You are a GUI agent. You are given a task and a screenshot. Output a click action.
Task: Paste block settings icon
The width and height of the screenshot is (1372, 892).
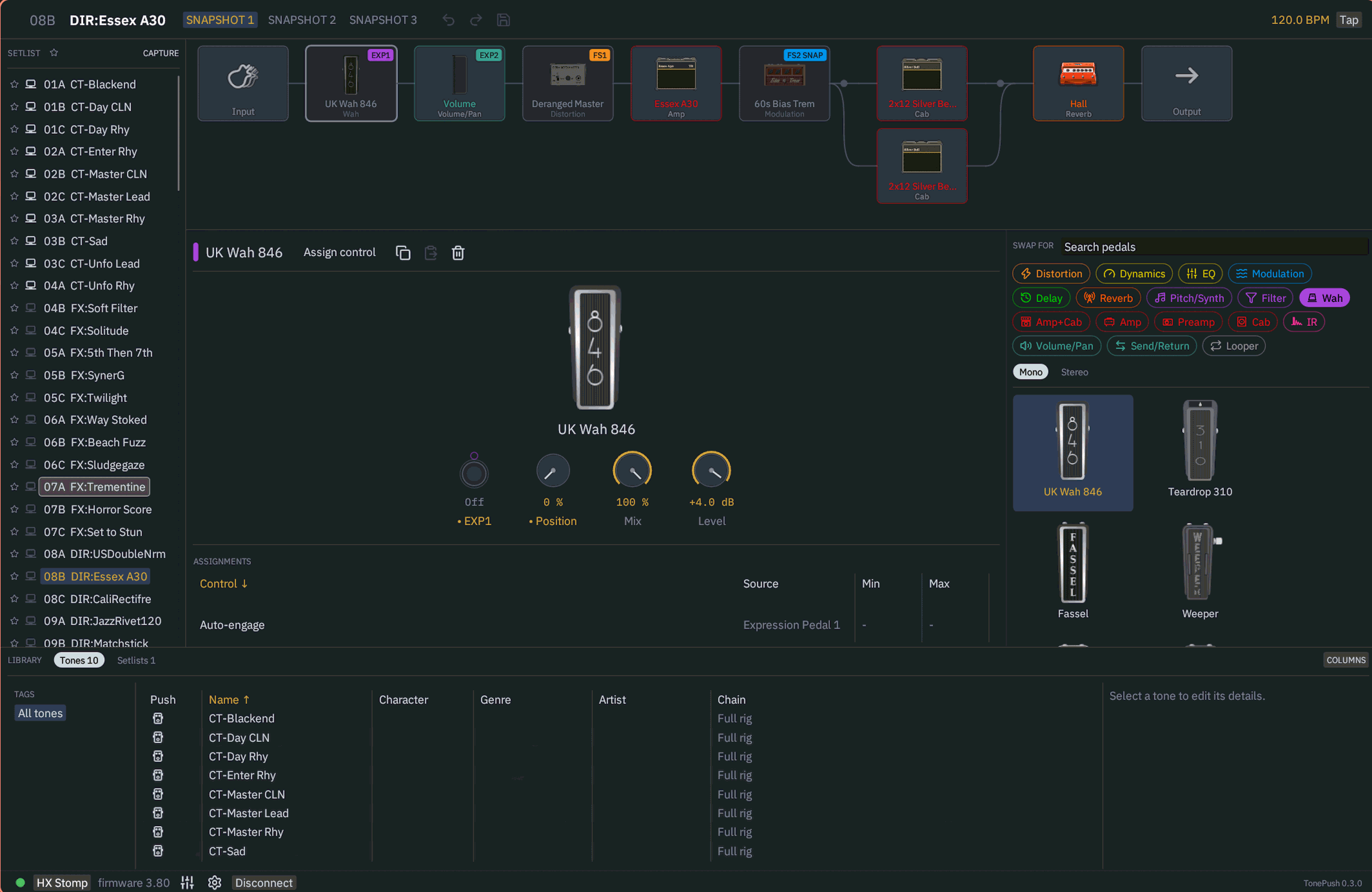click(431, 253)
